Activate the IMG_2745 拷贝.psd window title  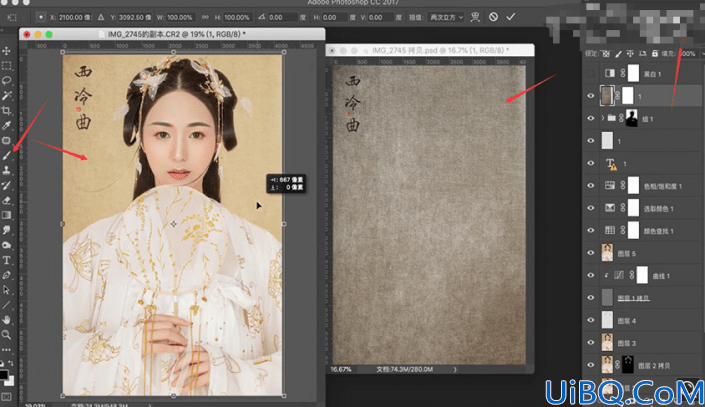440,50
